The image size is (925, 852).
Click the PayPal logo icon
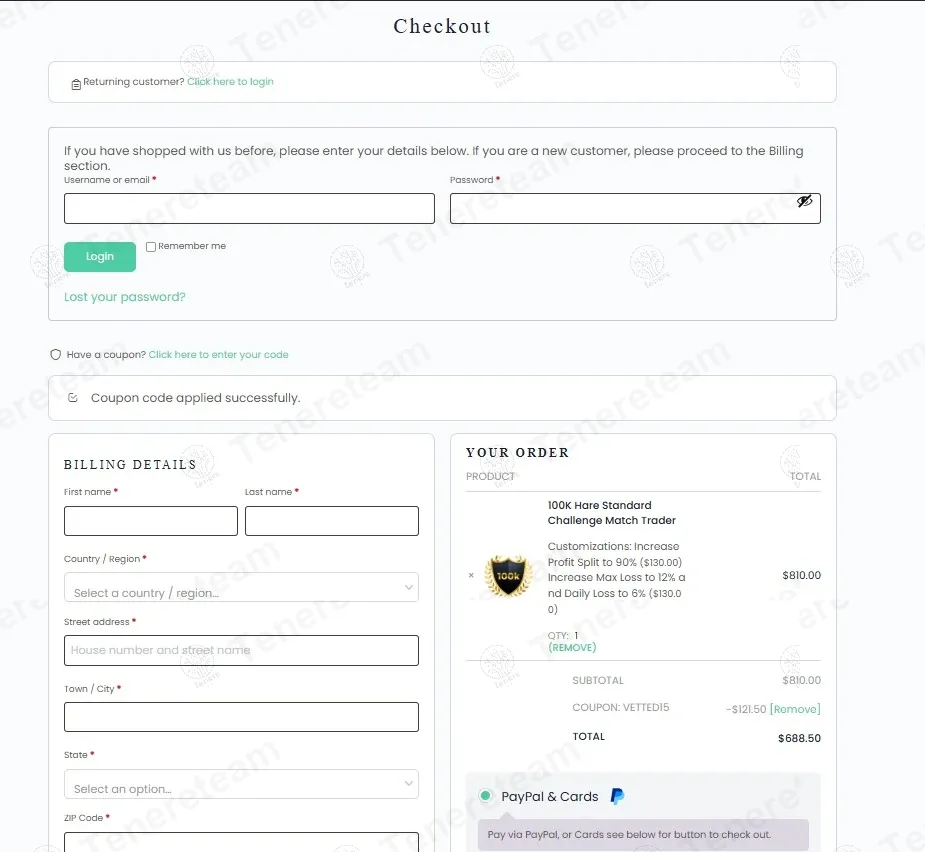click(x=618, y=796)
